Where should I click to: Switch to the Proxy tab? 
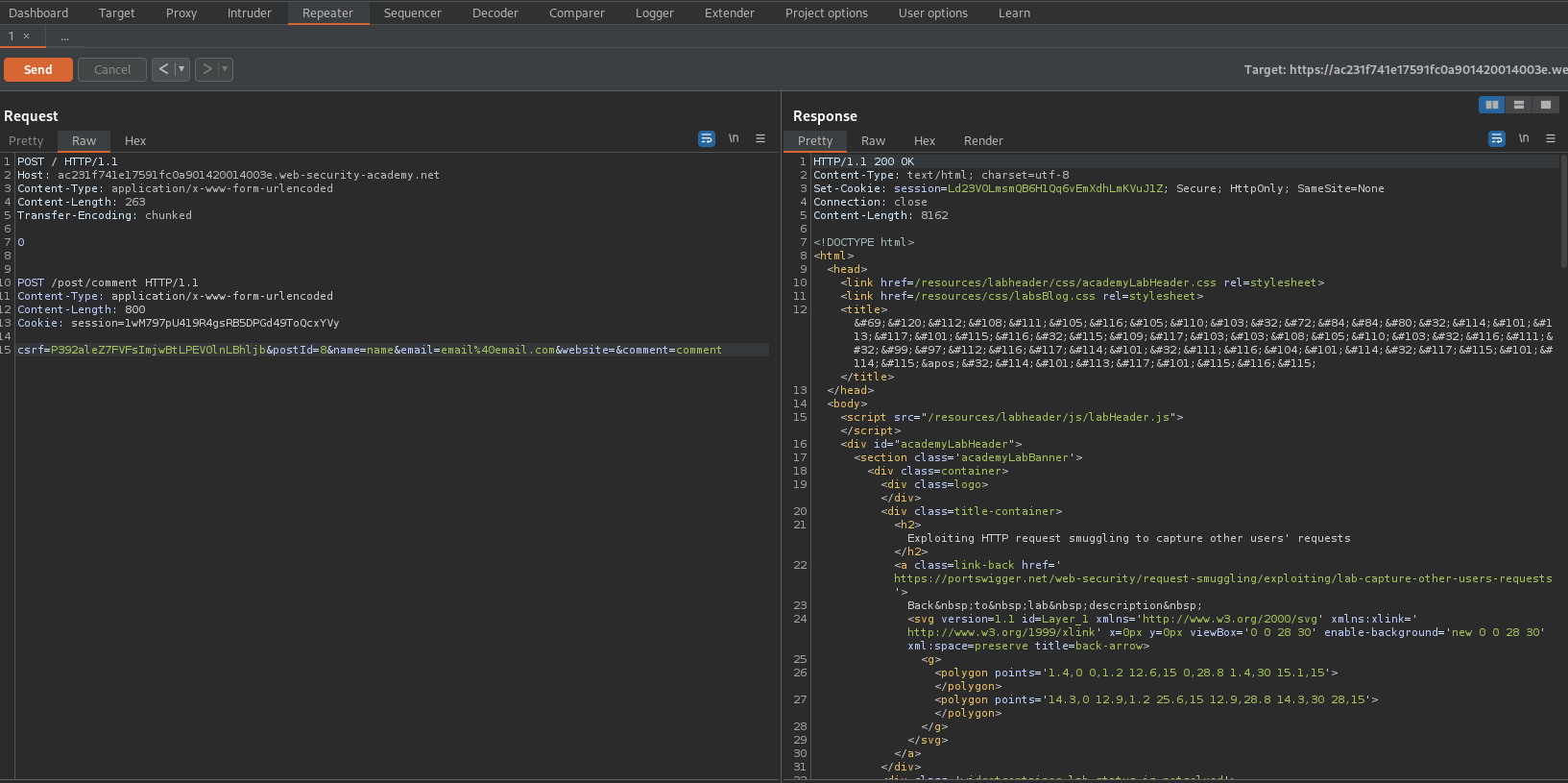click(181, 12)
